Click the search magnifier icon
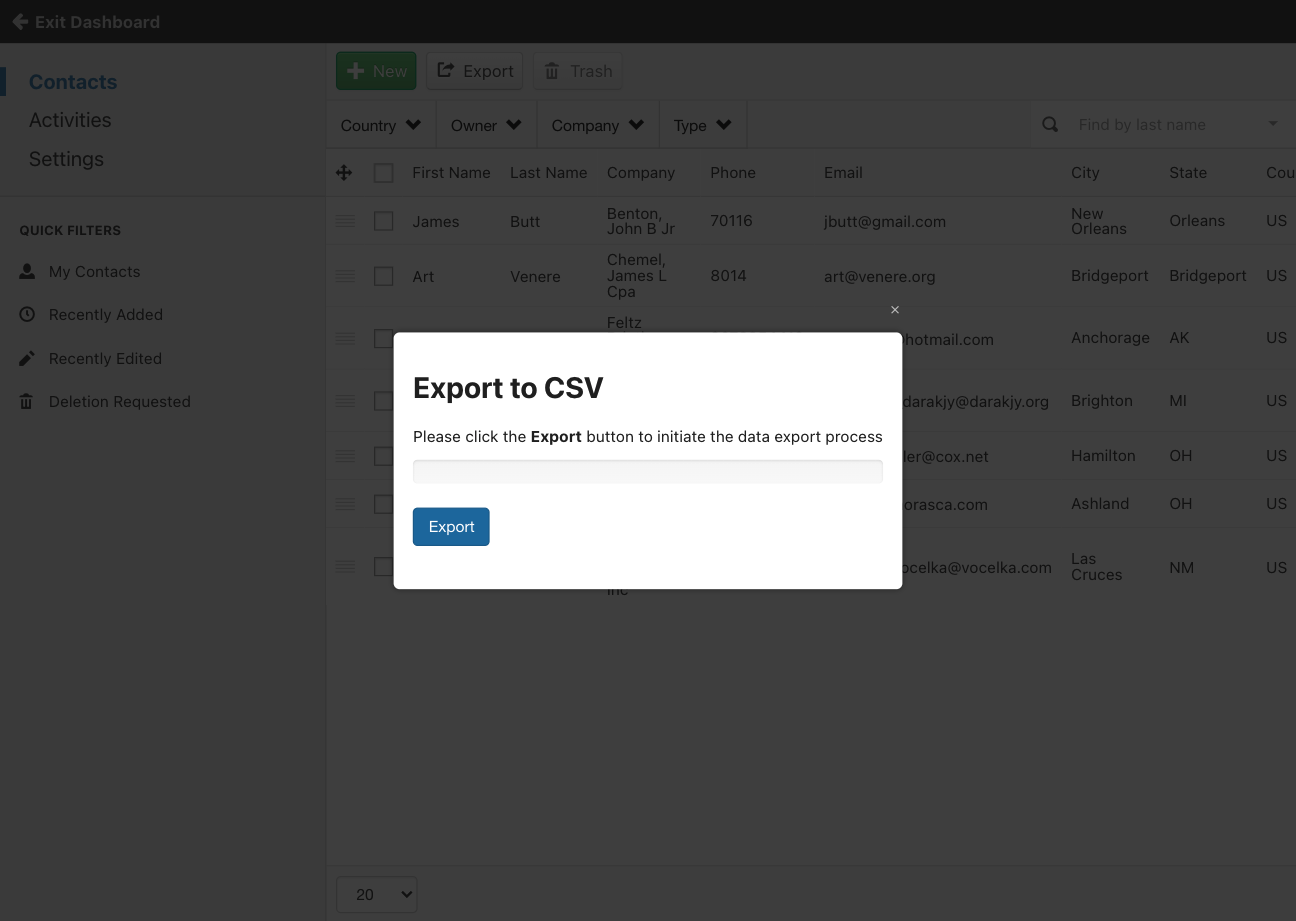 pos(1050,125)
